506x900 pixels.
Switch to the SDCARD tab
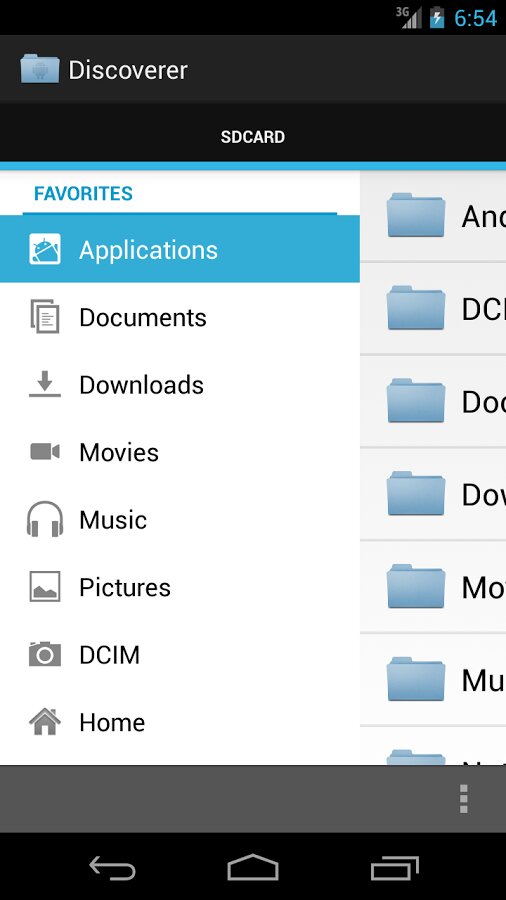pos(253,137)
